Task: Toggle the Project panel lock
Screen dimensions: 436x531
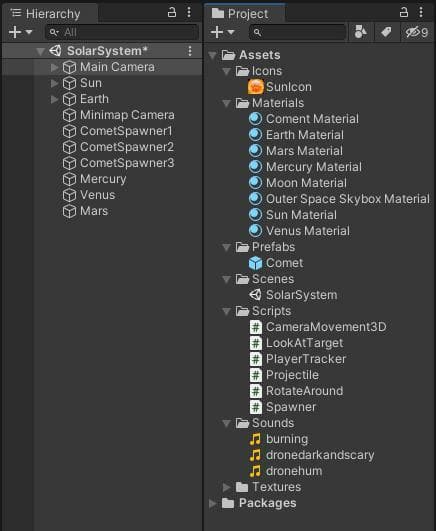Action: 404,13
